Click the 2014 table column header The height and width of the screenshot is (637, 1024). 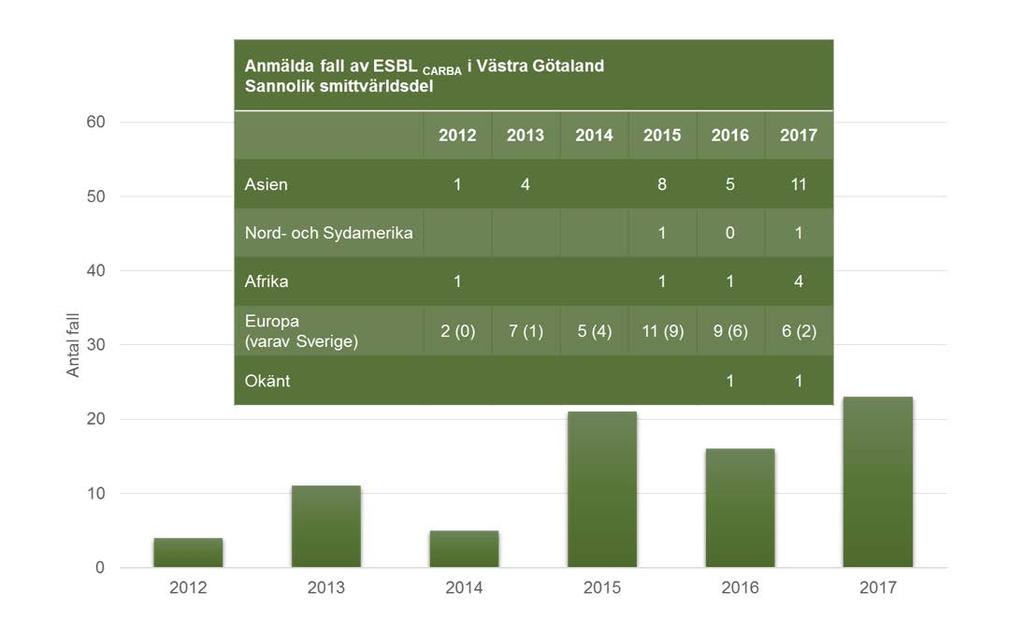click(594, 135)
